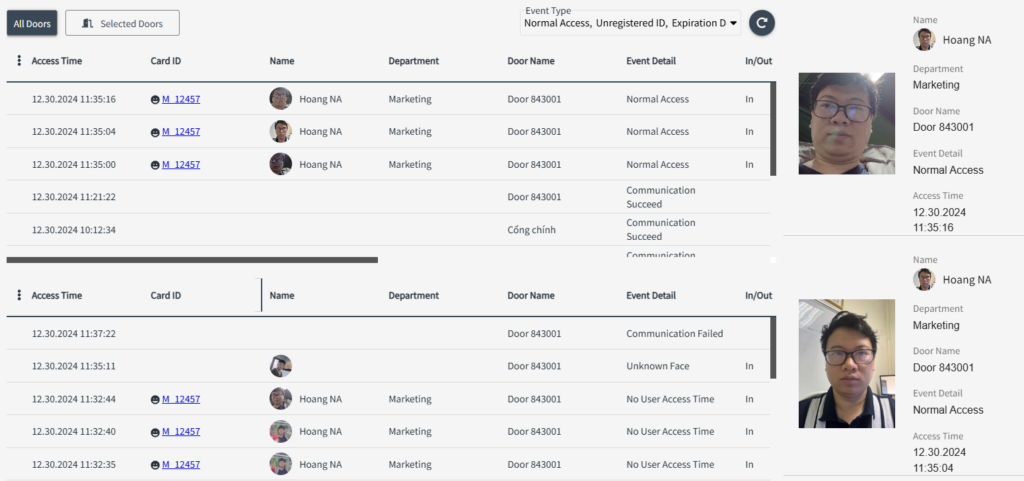Open top face capture photo in detail panel
Screen dimensions: 1024x481
(x=846, y=124)
